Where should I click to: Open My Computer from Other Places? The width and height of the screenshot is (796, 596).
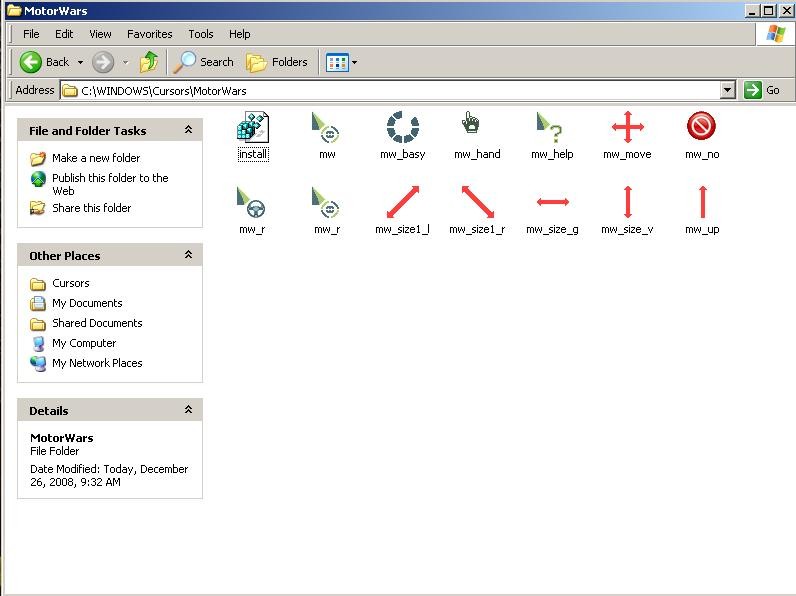click(x=84, y=343)
